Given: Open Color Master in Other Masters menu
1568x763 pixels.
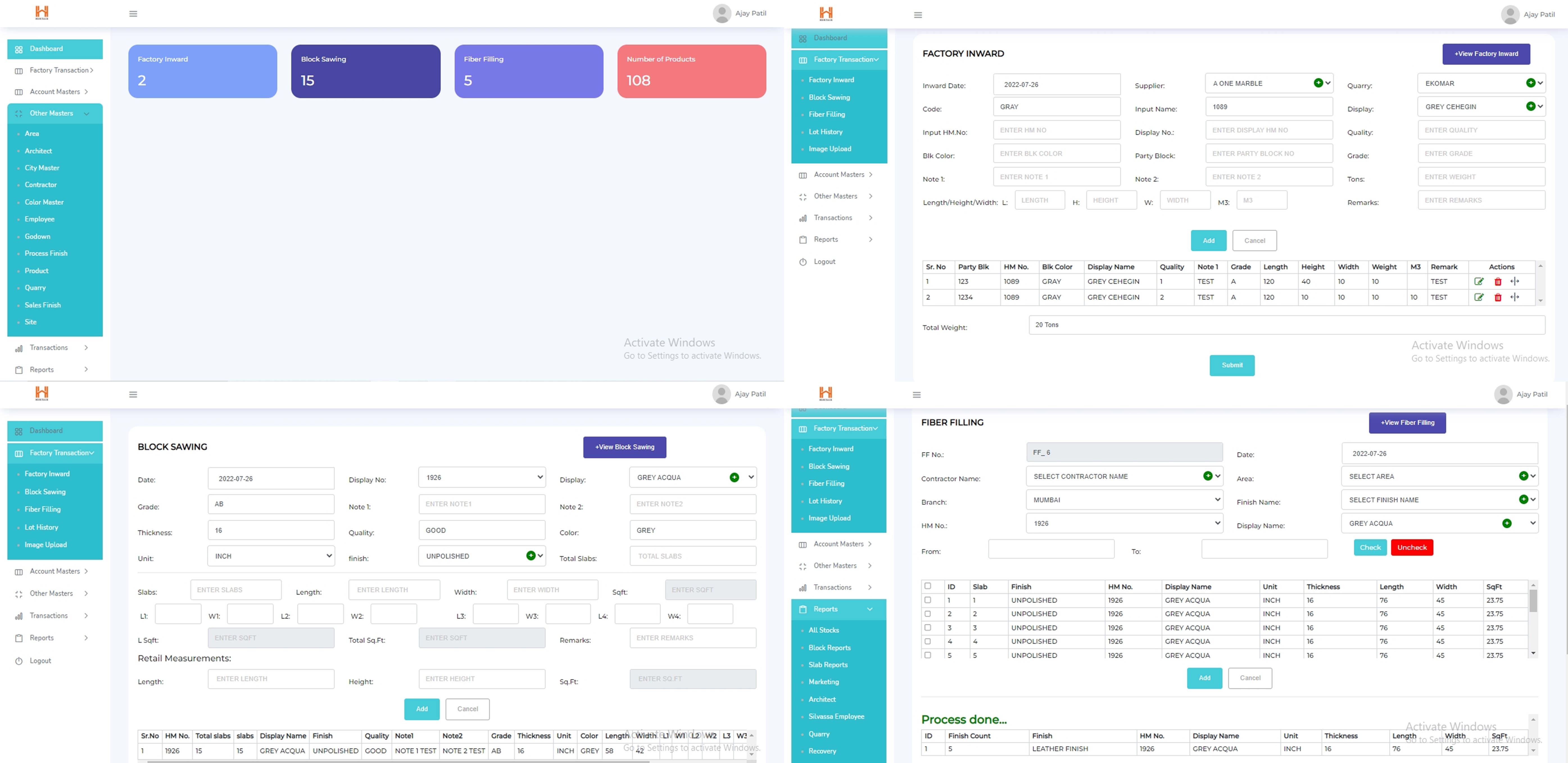Looking at the screenshot, I should 44,202.
